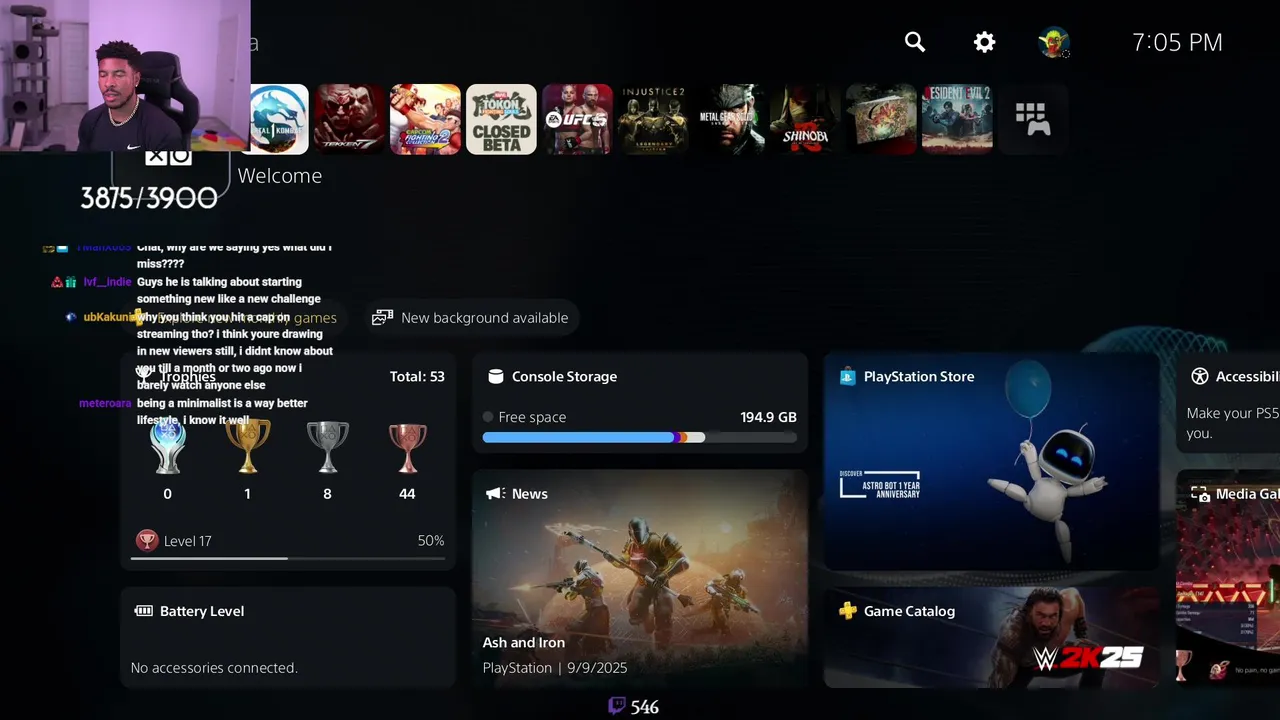Click PlayStation | 9/9/2025 news date
This screenshot has height=720, width=1280.
point(555,668)
